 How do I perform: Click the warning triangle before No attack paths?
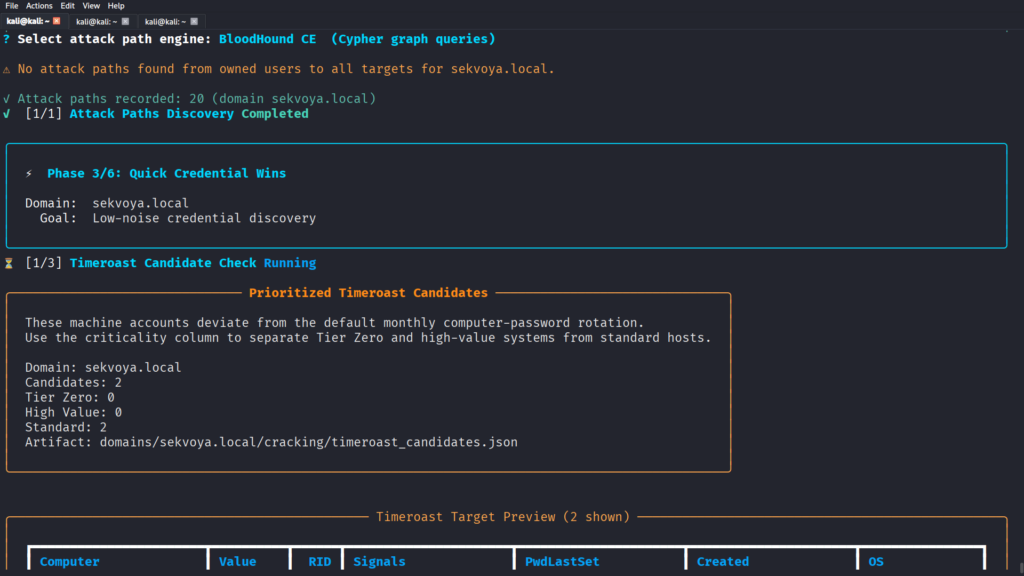pyautogui.click(x=7, y=69)
